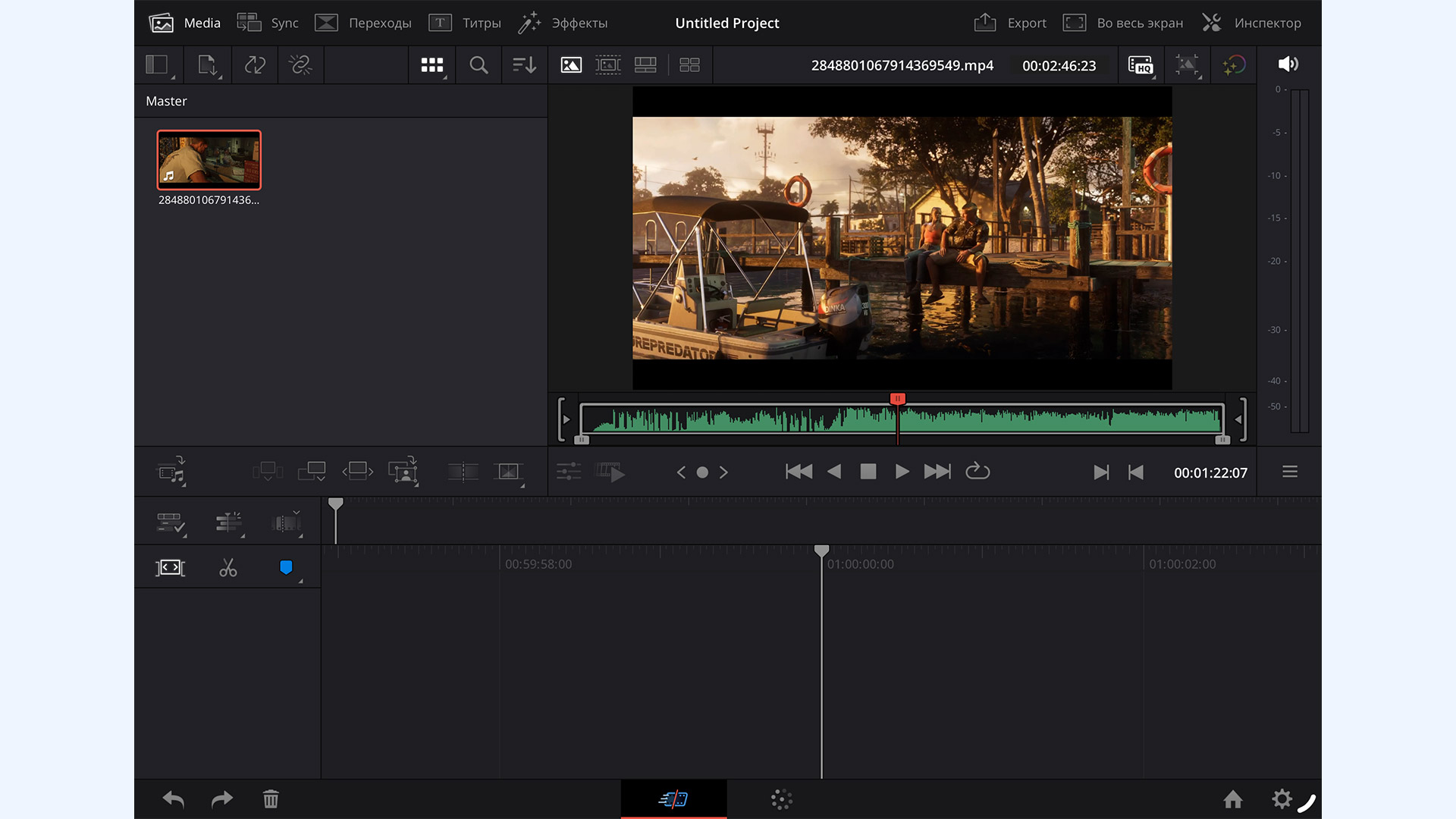
Task: Play the clip in reverse
Action: pyautogui.click(x=834, y=472)
